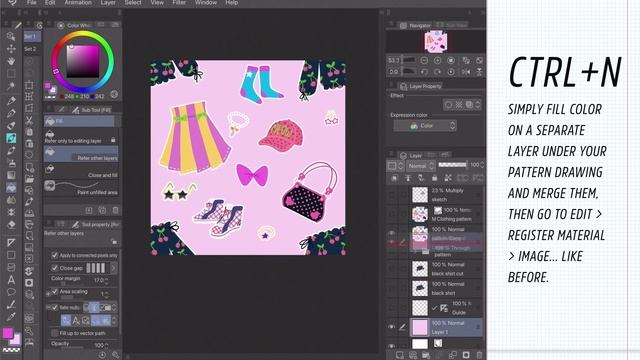Click the zoom in button in Navigator
The height and width of the screenshot is (360, 640).
click(438, 60)
